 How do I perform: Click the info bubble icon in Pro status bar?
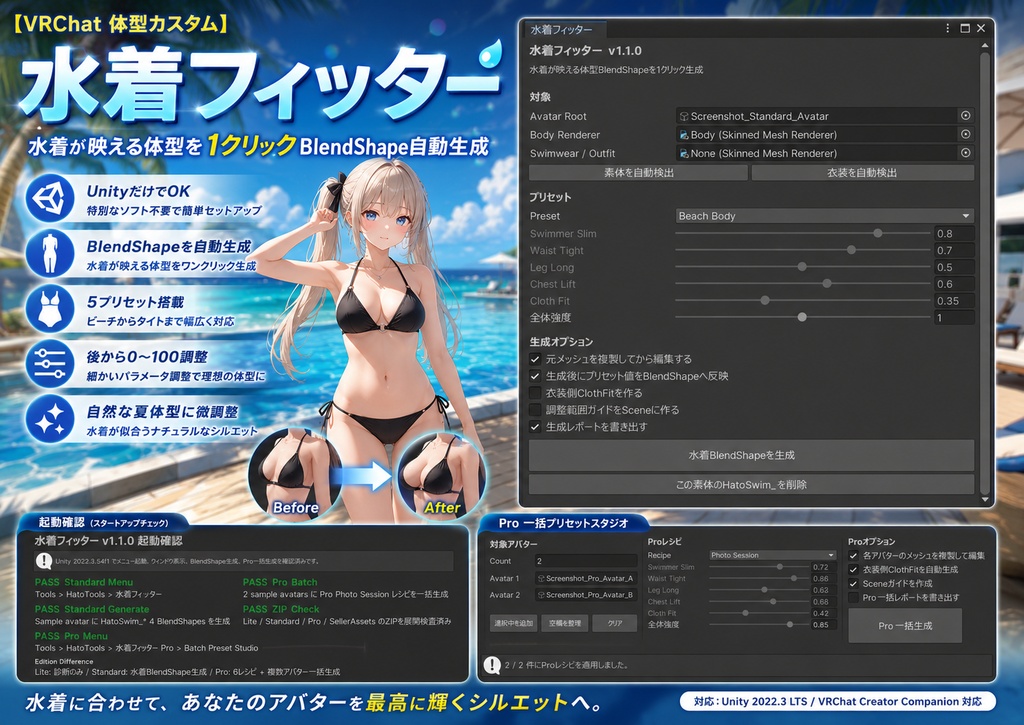tap(492, 665)
